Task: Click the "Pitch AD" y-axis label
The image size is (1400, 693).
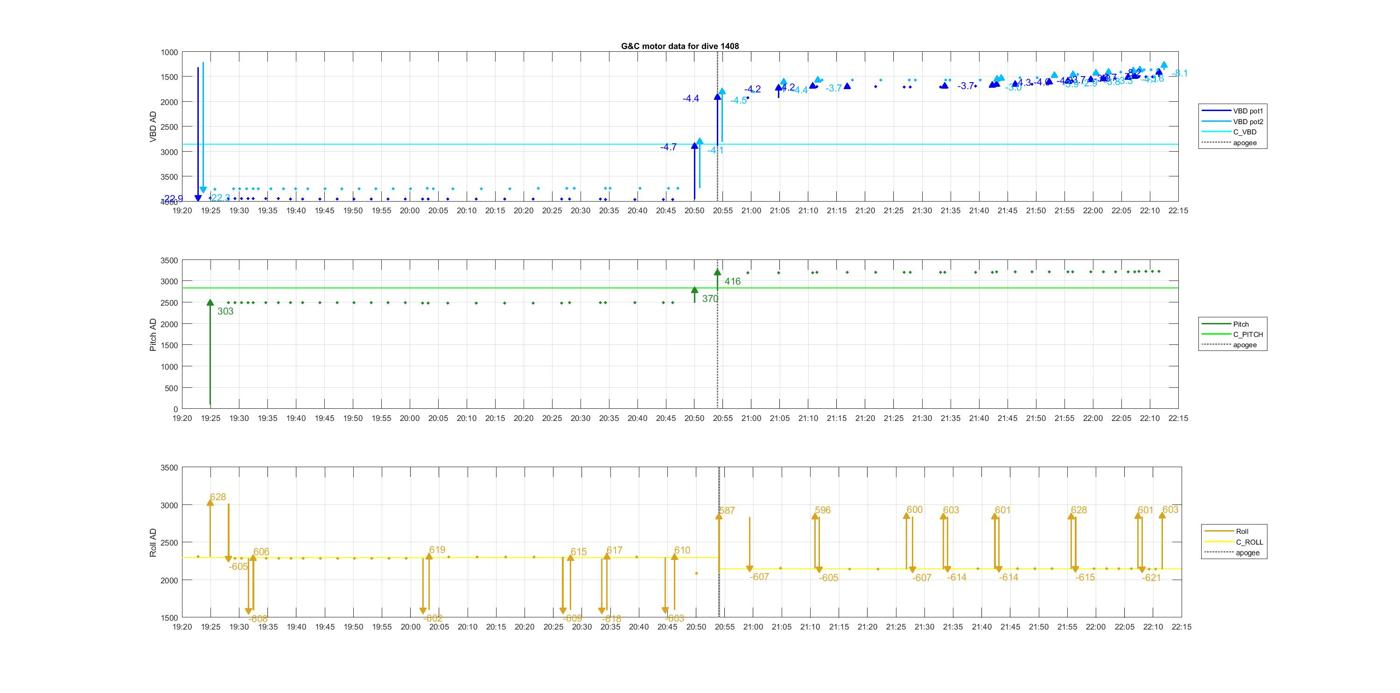Action: (153, 334)
